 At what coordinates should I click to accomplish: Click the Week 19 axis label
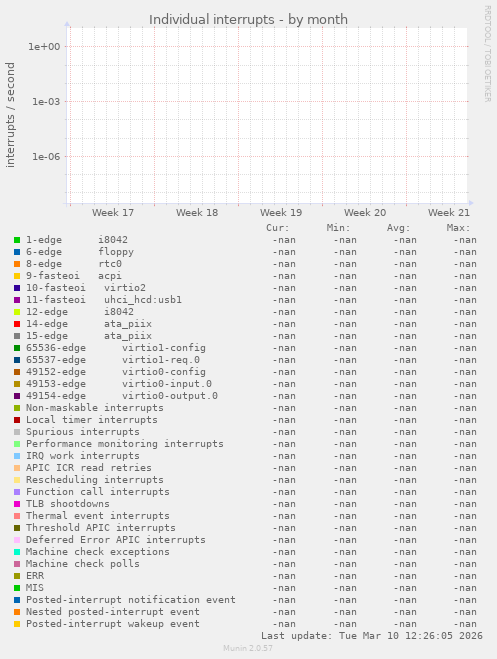(x=281, y=213)
